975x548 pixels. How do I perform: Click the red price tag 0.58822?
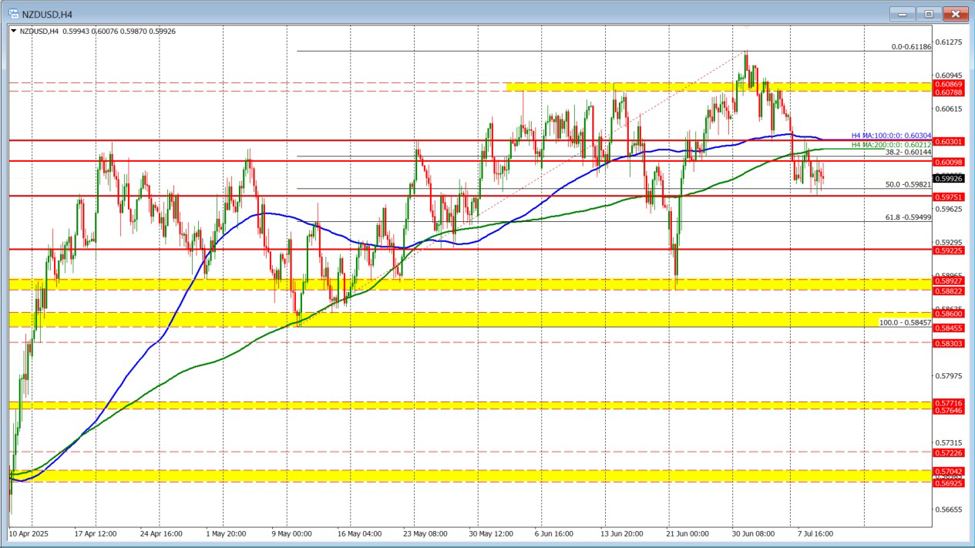point(949,291)
